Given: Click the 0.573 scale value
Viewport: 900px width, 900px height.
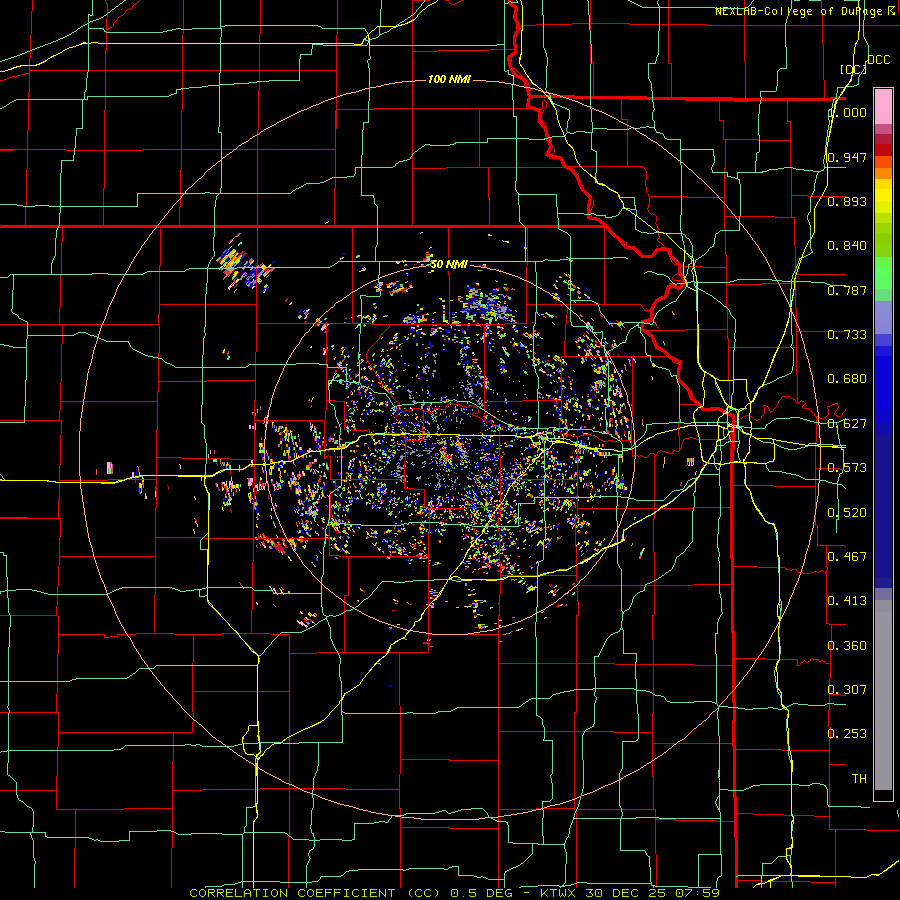Looking at the screenshot, I should pyautogui.click(x=847, y=468).
